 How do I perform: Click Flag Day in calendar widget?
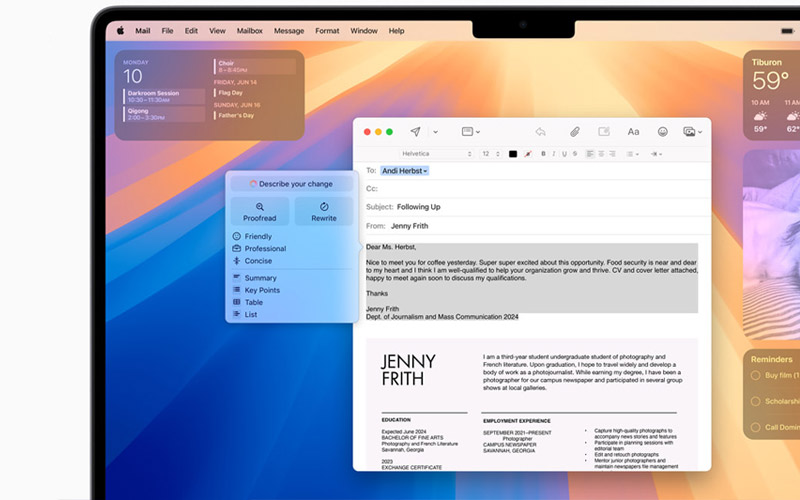pyautogui.click(x=230, y=93)
